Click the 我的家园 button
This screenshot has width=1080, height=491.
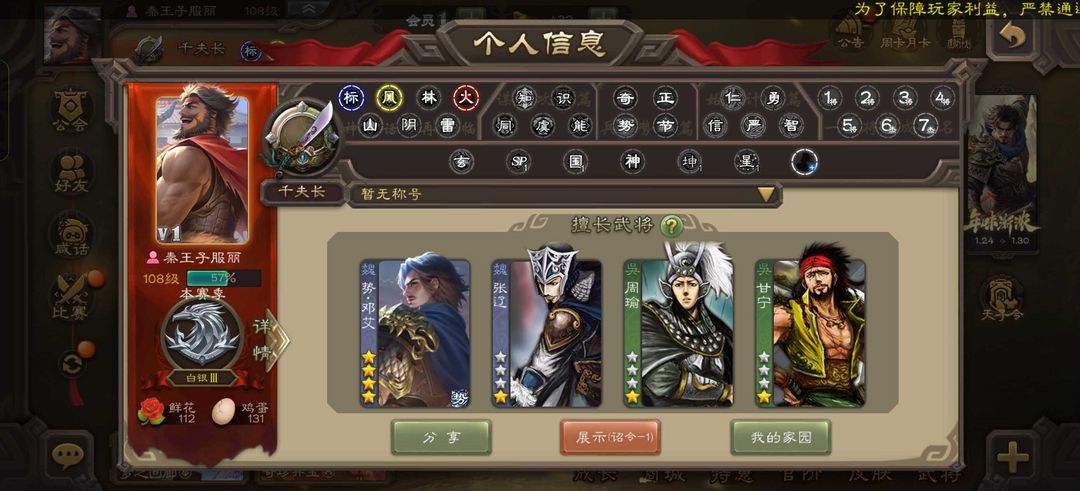tap(780, 437)
